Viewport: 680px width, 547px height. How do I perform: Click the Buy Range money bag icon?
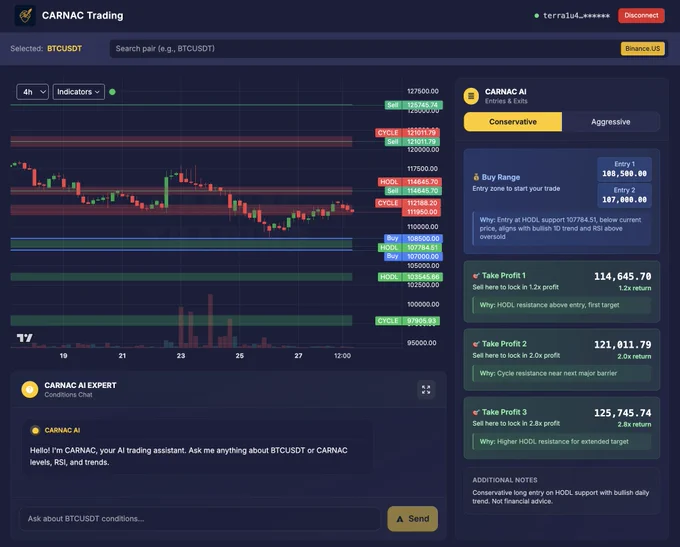[476, 177]
